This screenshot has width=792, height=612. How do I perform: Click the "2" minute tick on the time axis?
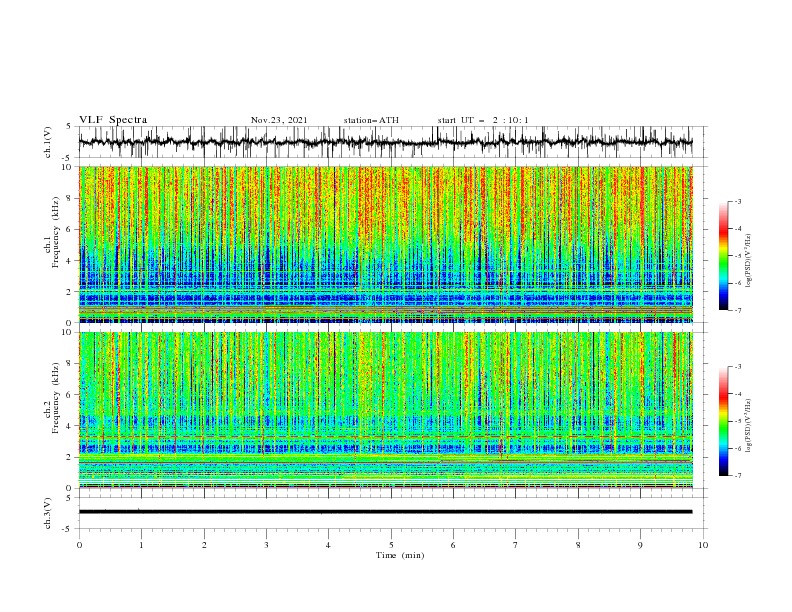coord(204,545)
